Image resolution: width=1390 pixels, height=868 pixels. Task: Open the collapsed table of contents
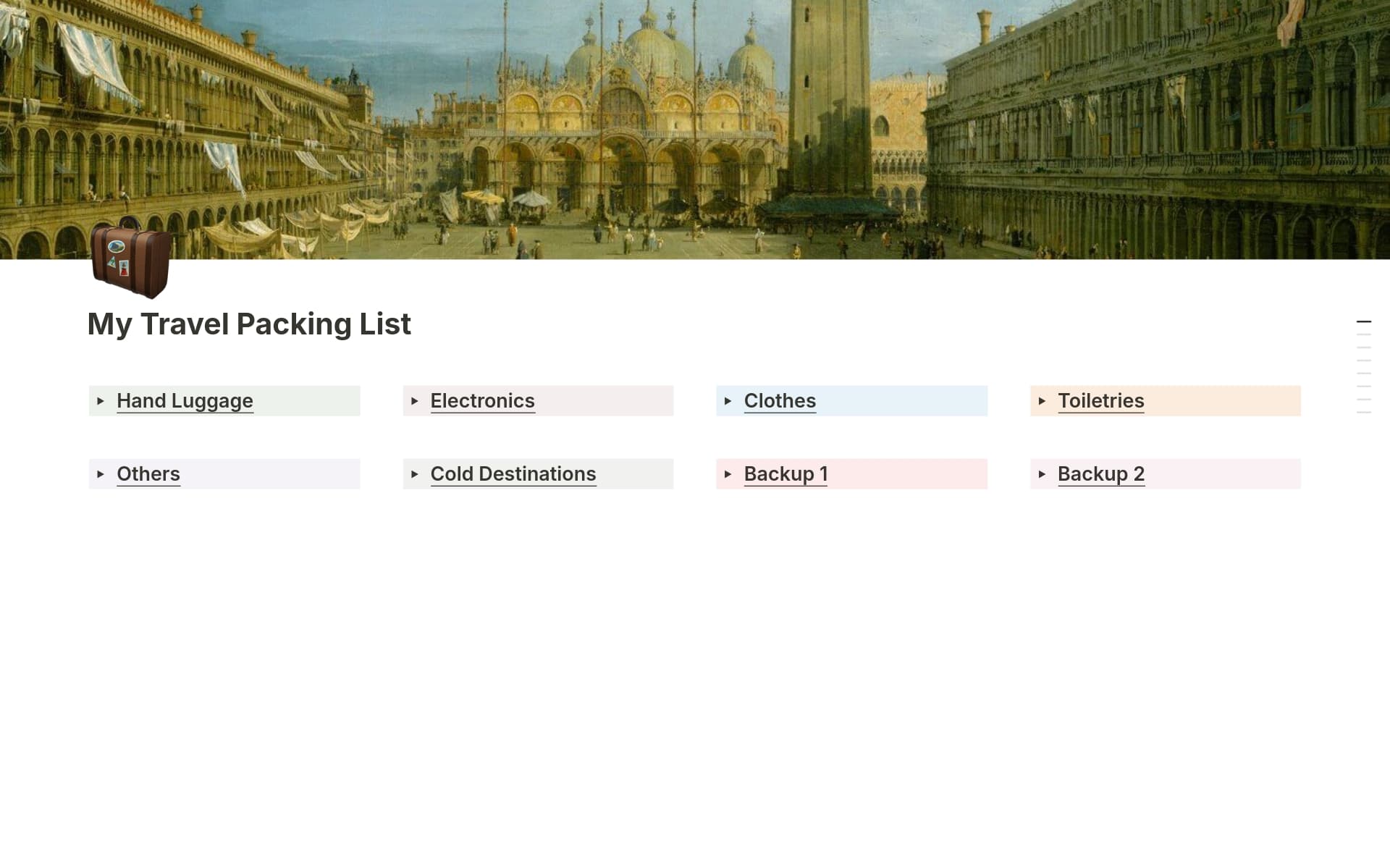pyautogui.click(x=1365, y=362)
